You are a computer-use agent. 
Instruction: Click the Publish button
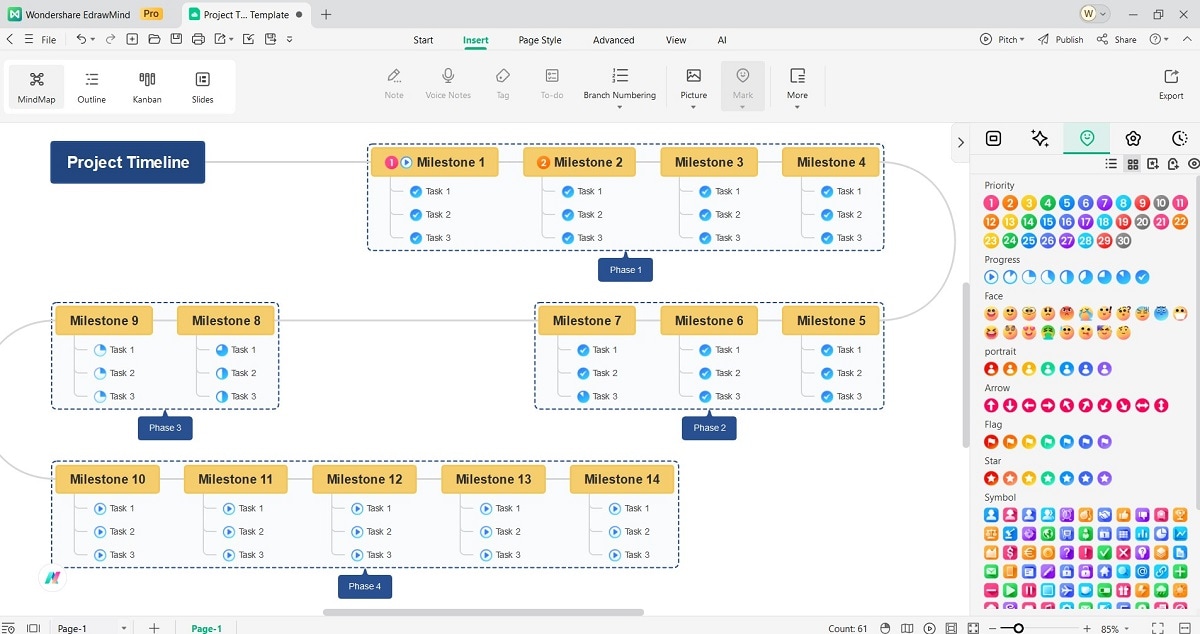(x=1061, y=39)
